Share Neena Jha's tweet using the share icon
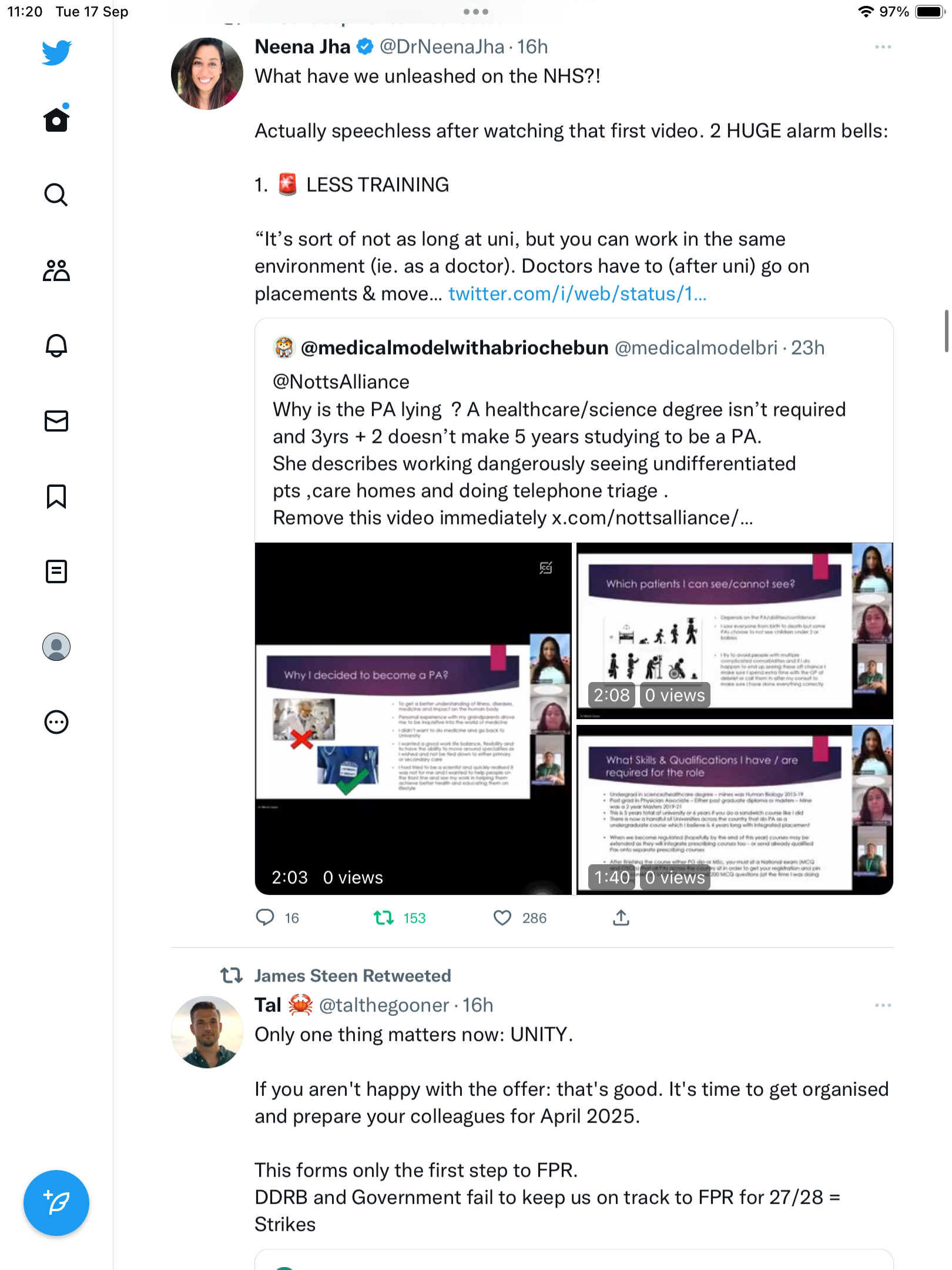Image resolution: width=952 pixels, height=1270 pixels. [x=621, y=918]
